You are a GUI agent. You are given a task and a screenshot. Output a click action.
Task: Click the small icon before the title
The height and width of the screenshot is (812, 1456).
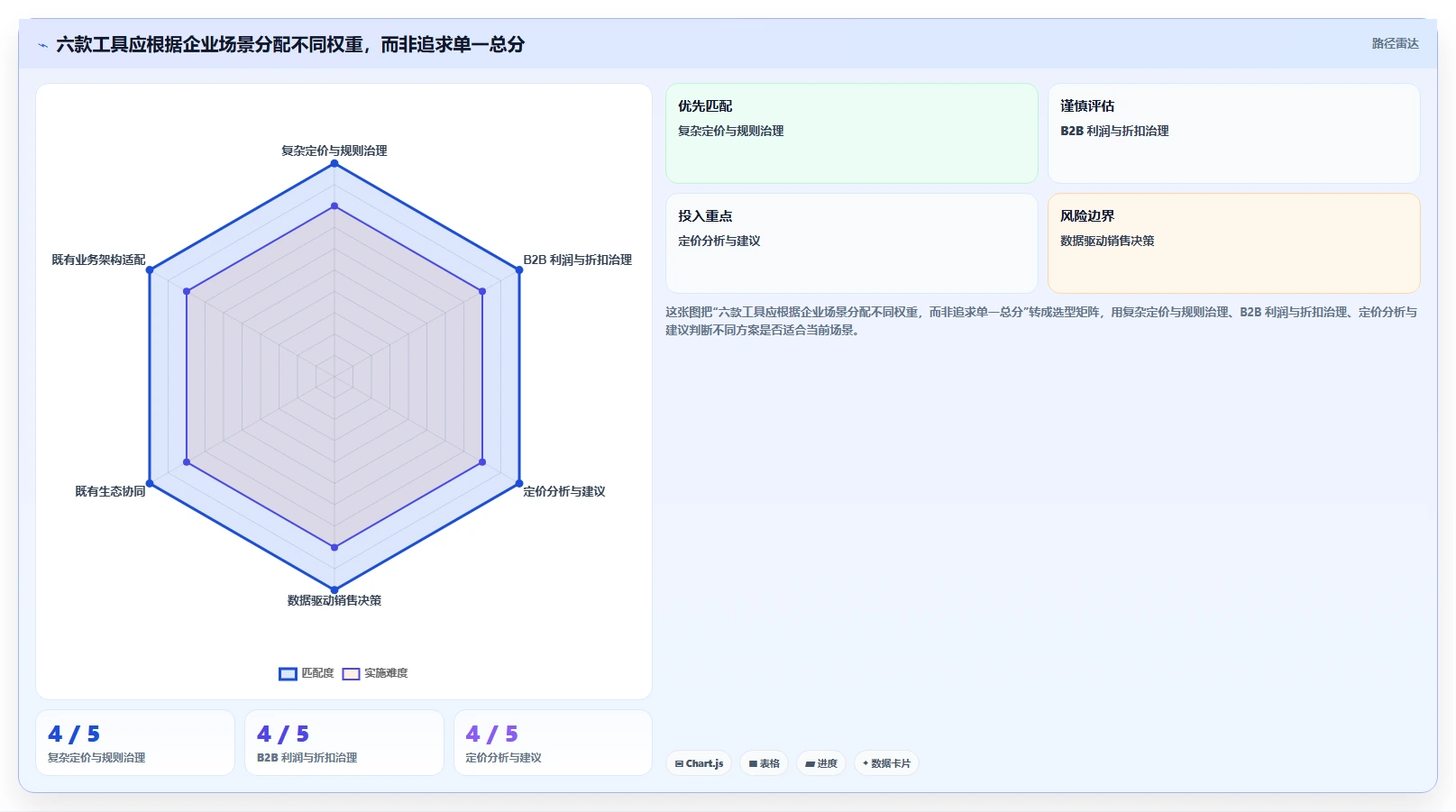click(x=42, y=45)
